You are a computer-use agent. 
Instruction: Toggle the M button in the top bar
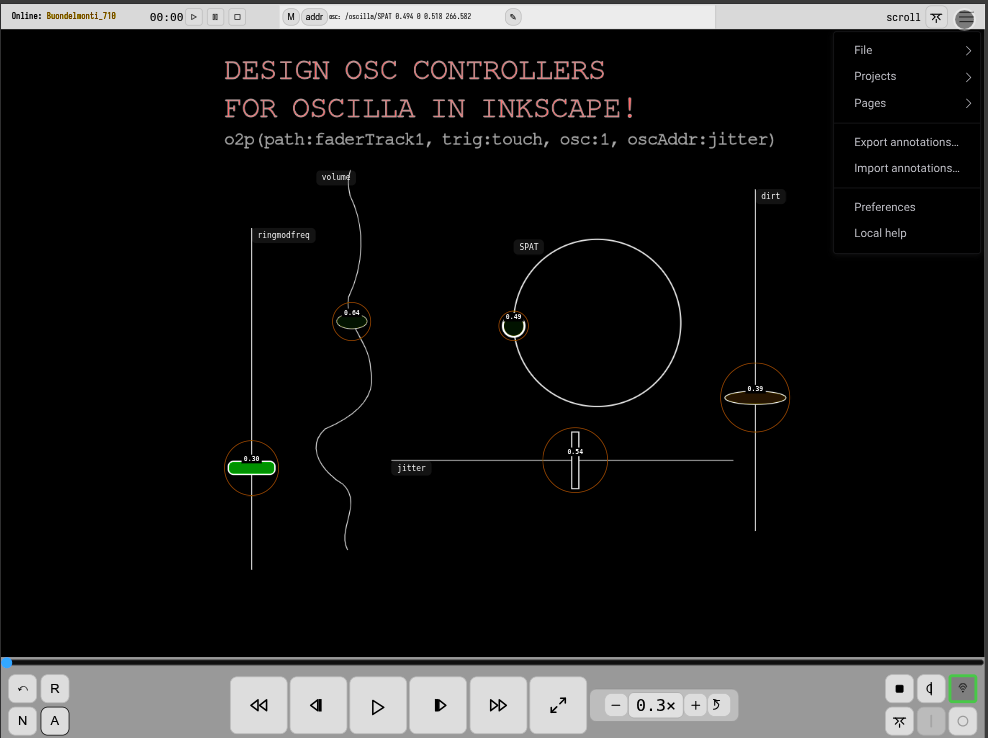coord(290,16)
